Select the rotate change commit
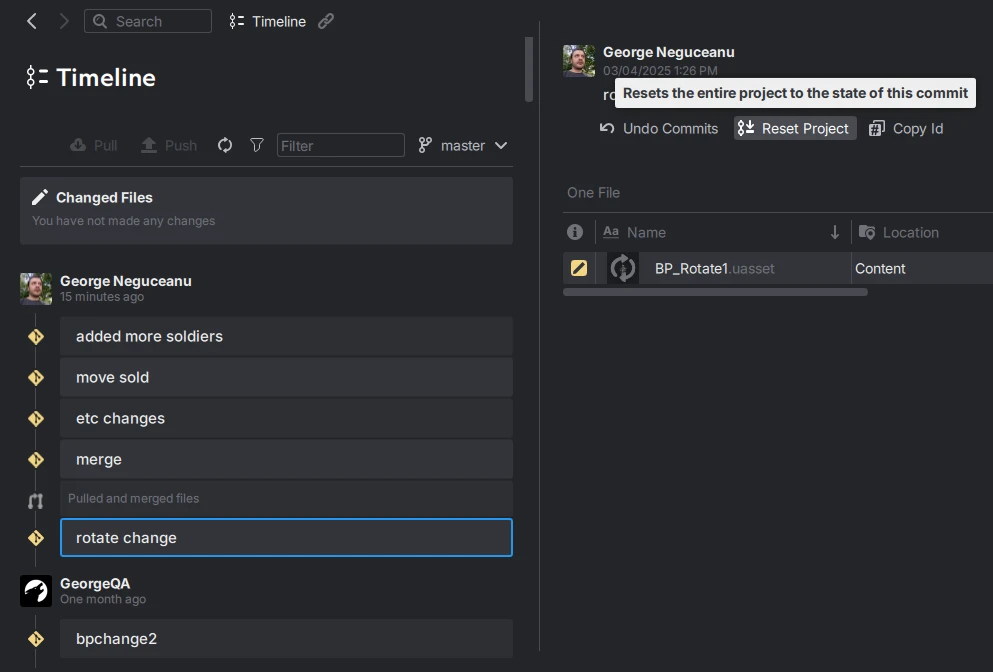 coord(286,537)
